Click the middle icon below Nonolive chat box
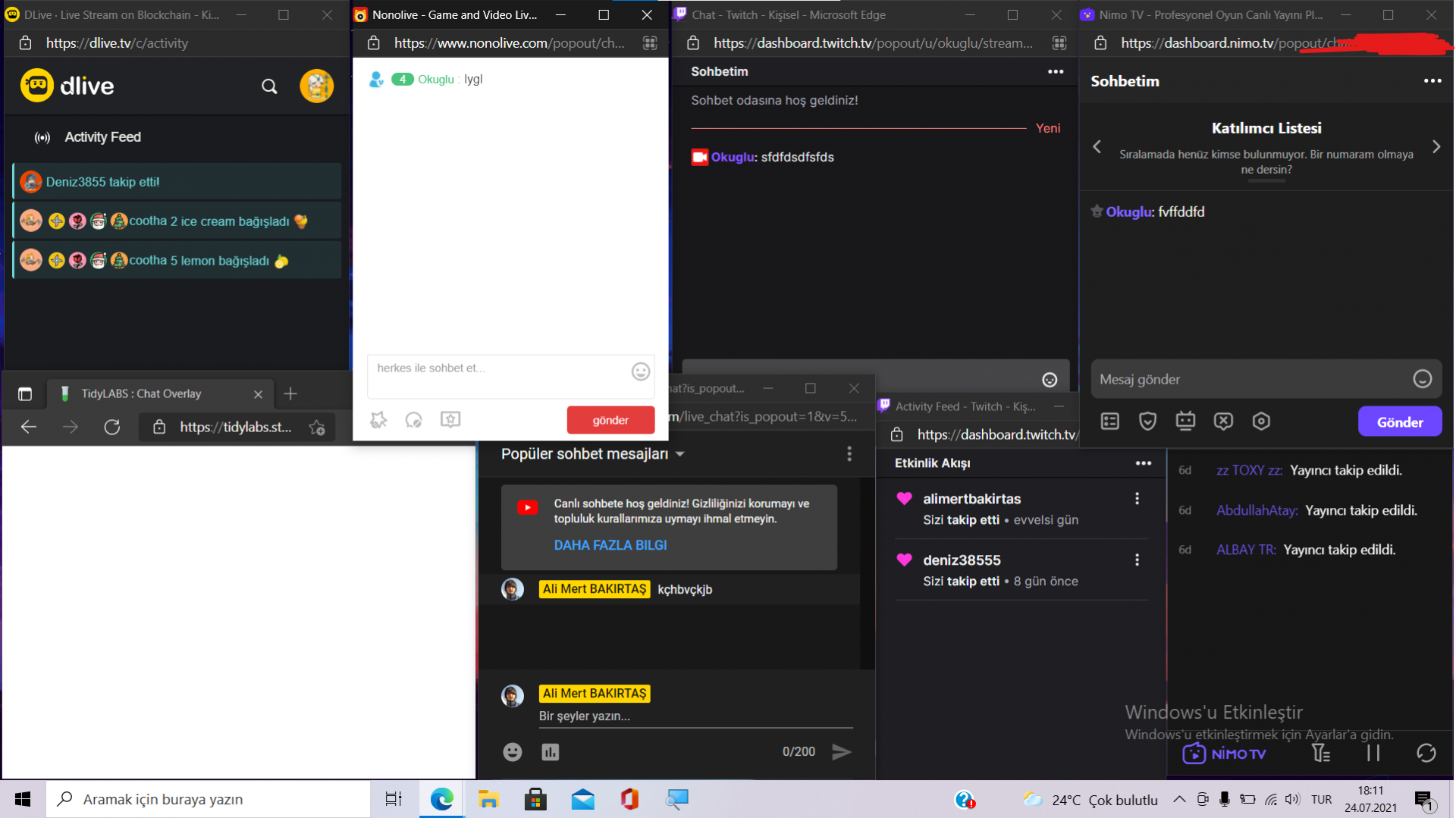The width and height of the screenshot is (1456, 818). [413, 419]
